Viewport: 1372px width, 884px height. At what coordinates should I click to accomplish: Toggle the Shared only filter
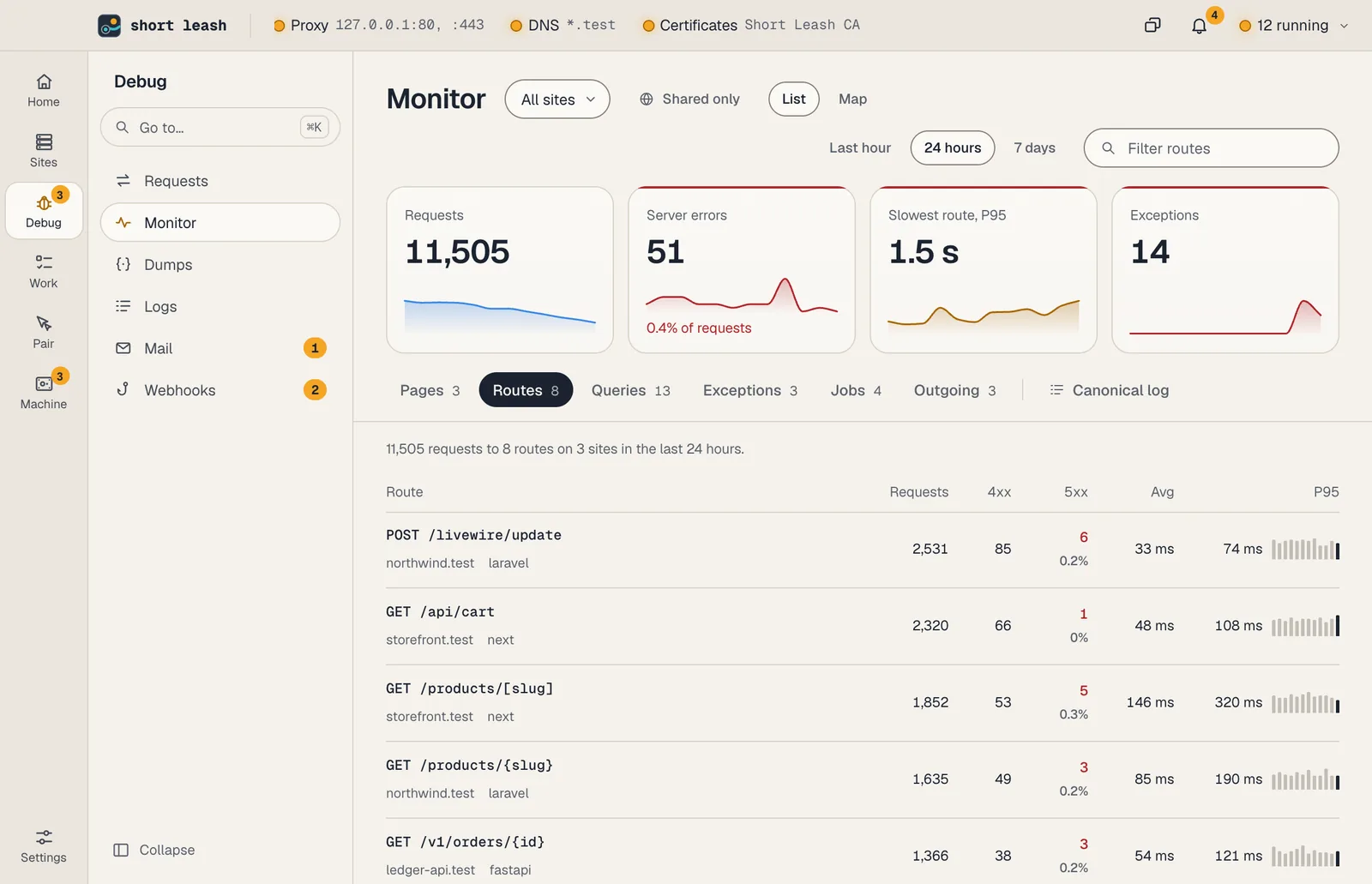[x=689, y=99]
